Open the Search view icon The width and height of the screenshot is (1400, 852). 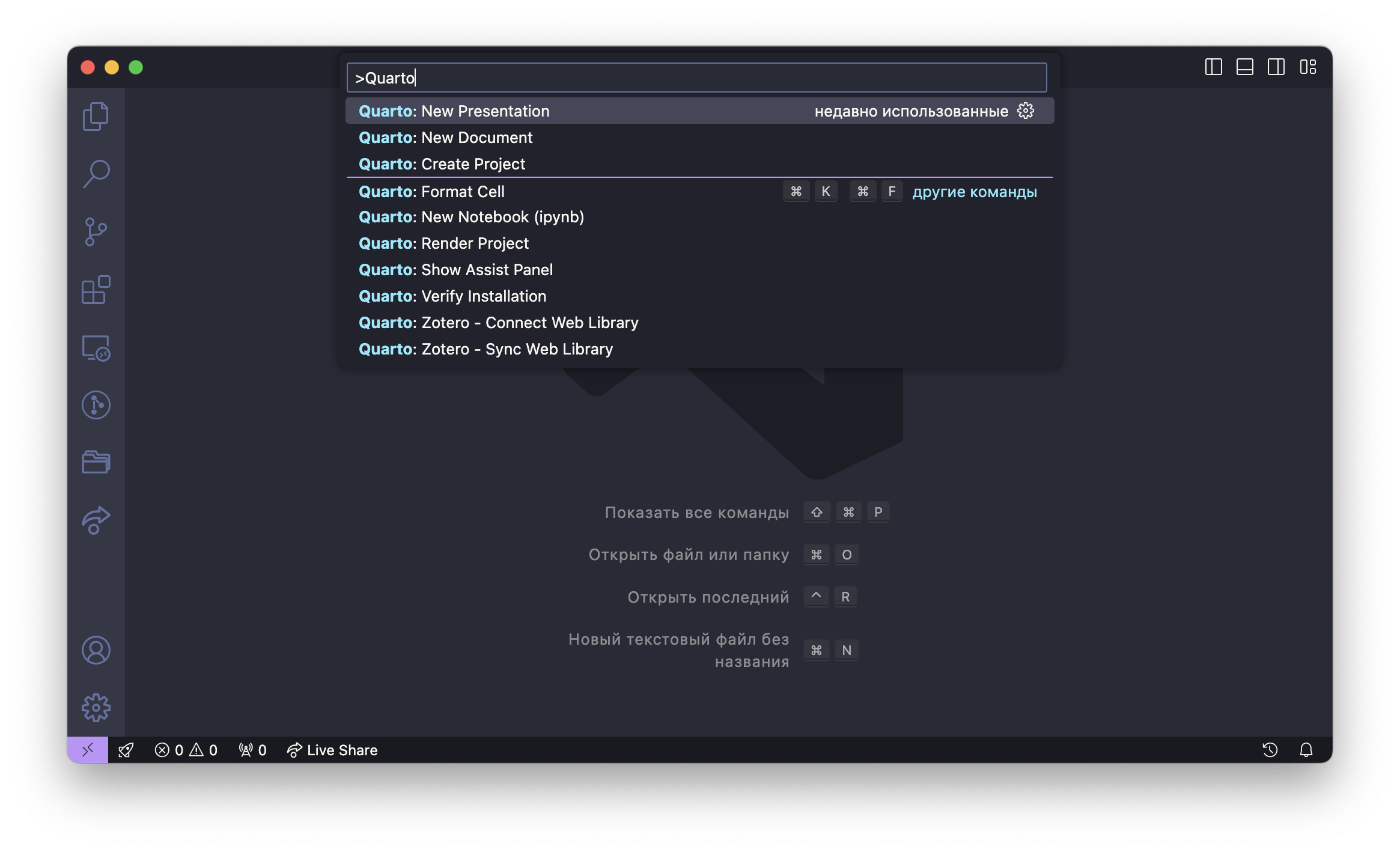click(96, 174)
